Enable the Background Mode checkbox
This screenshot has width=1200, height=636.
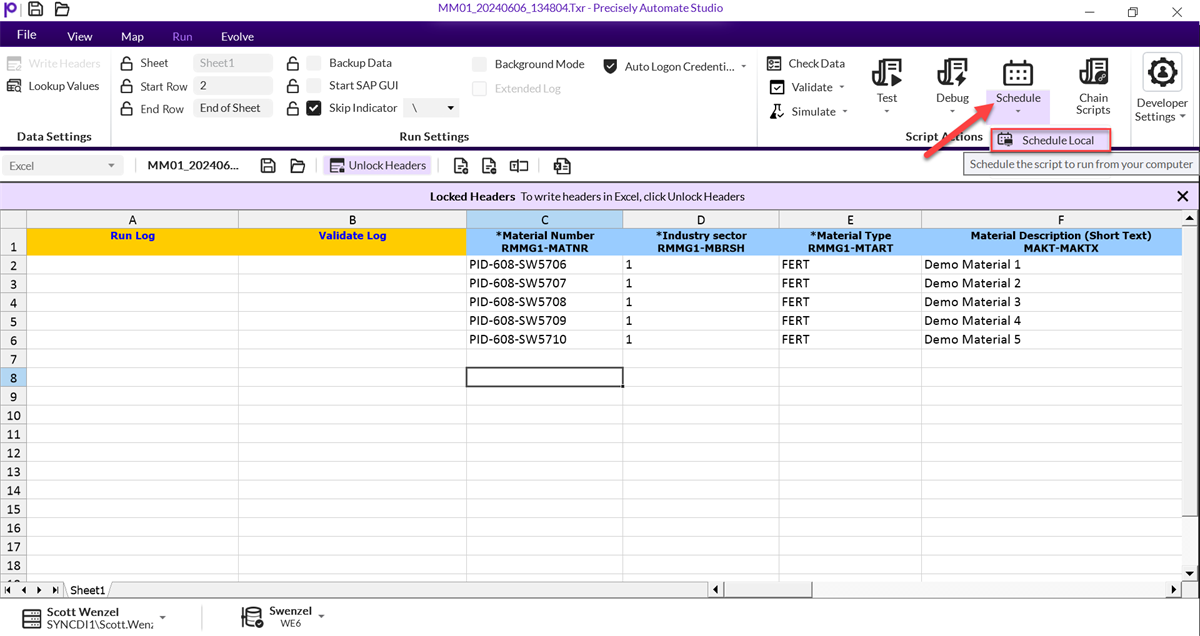pos(479,64)
